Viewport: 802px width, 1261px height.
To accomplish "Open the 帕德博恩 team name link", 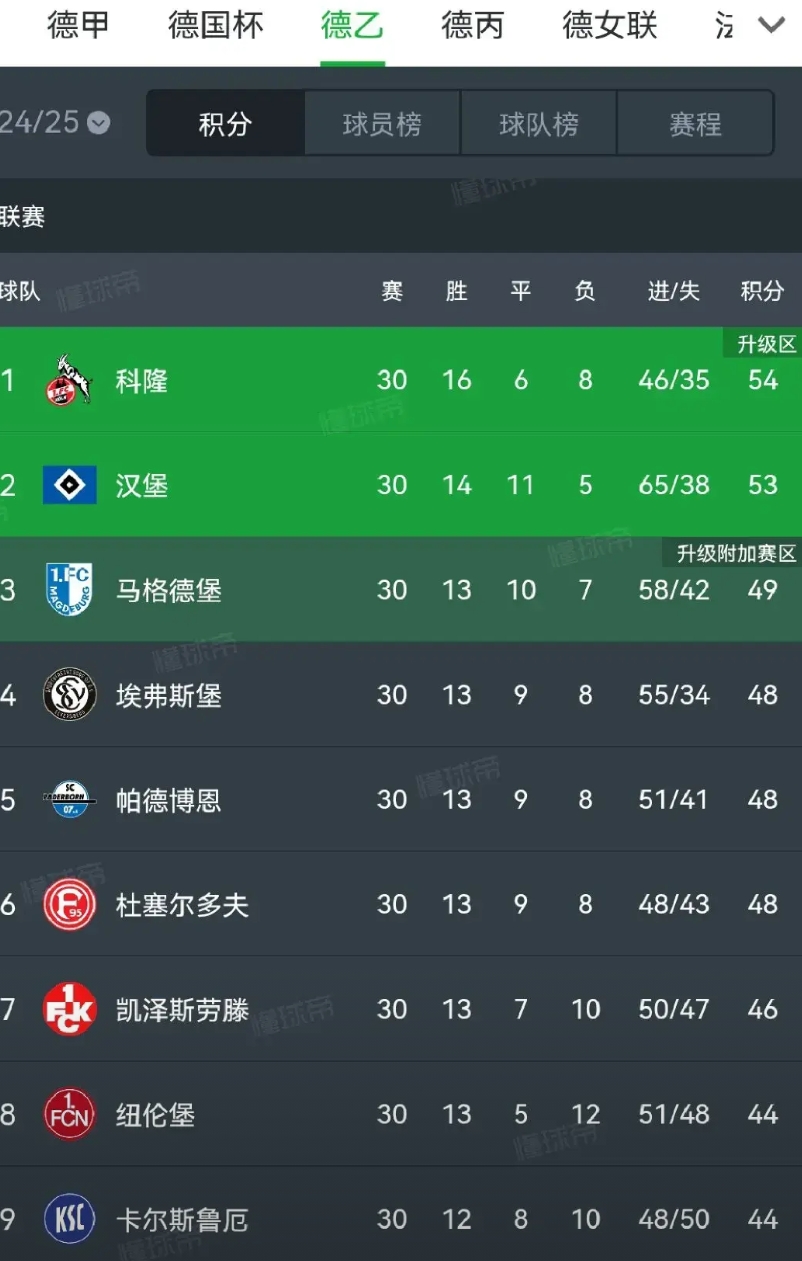I will [x=169, y=800].
